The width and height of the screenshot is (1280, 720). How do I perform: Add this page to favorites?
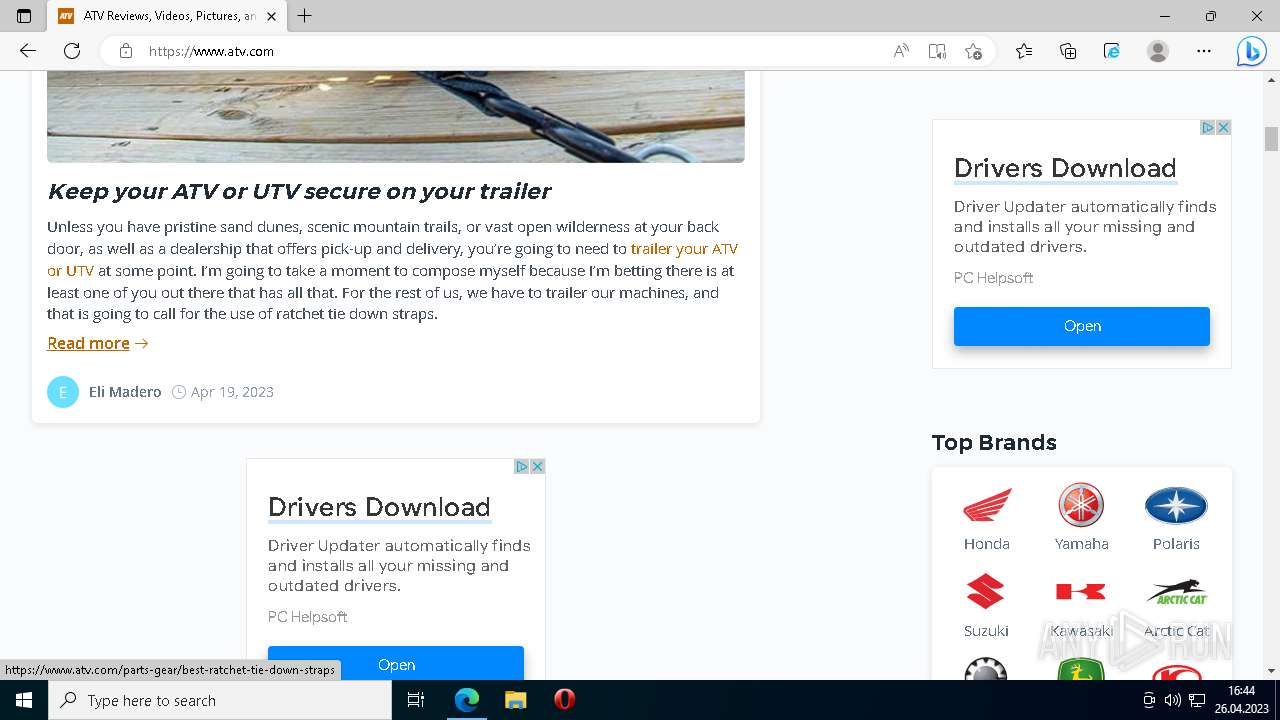point(973,51)
